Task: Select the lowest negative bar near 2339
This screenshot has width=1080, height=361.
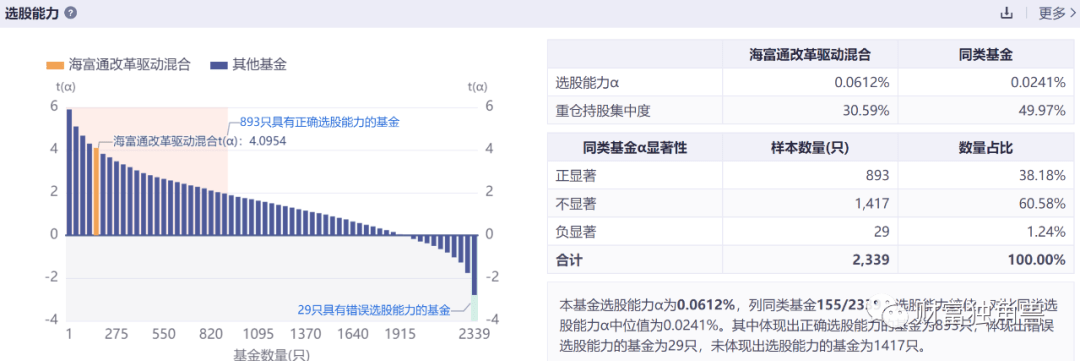Action: click(x=474, y=265)
